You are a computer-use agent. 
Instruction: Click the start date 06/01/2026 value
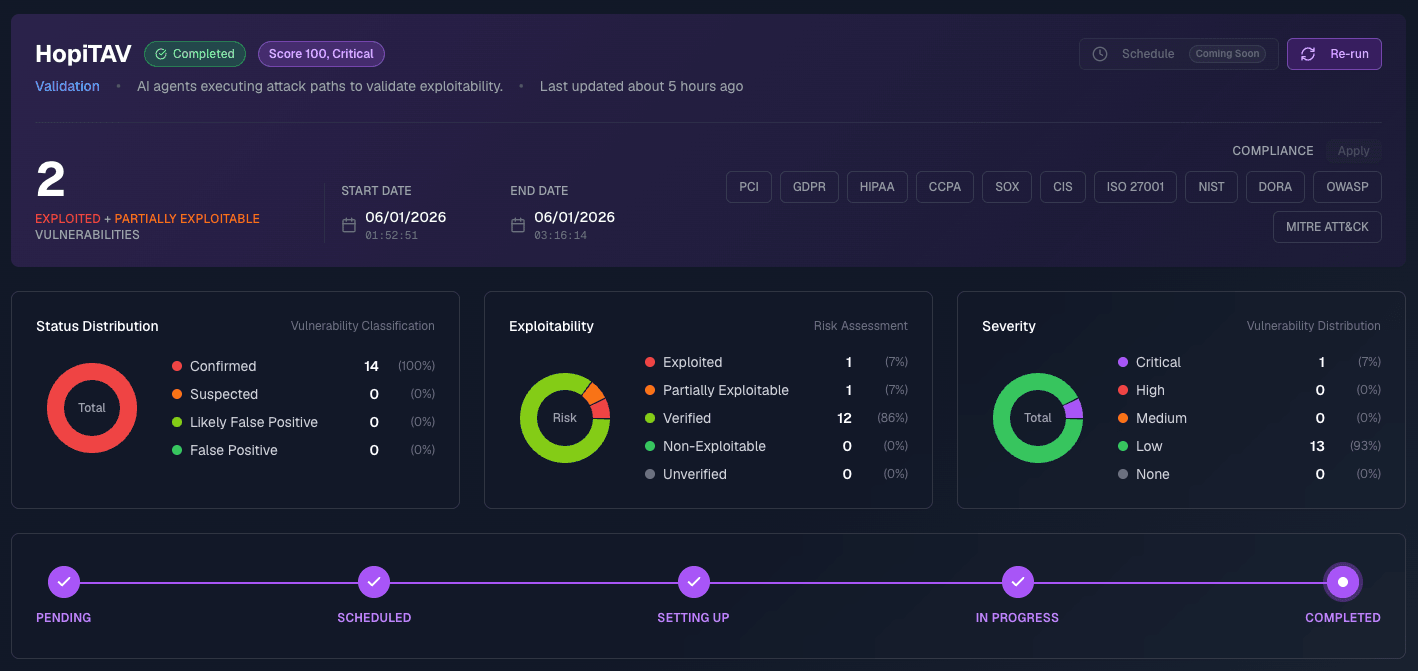[406, 217]
